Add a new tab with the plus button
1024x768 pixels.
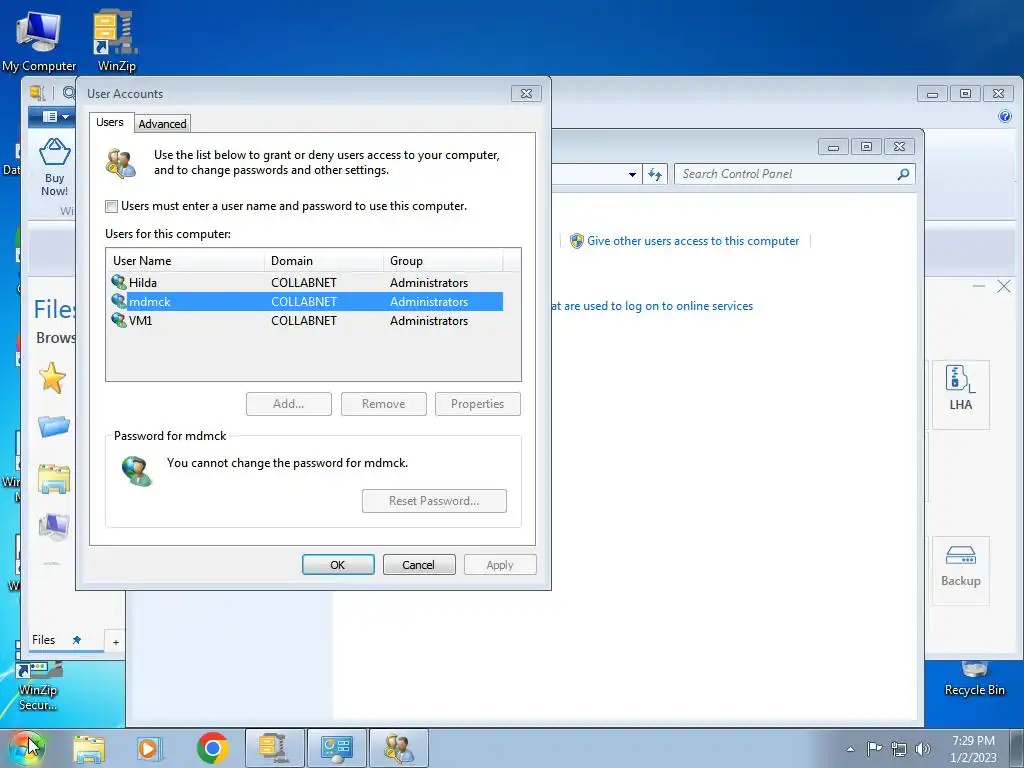pyautogui.click(x=116, y=642)
